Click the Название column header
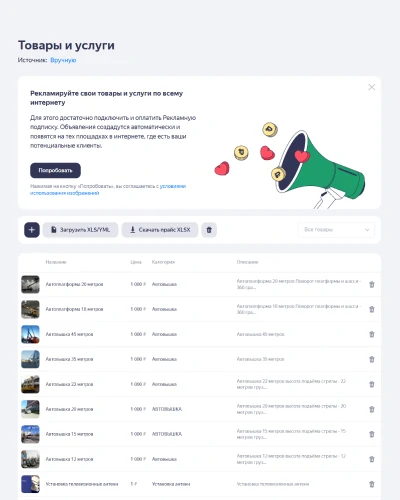This screenshot has width=400, height=500. (56, 262)
